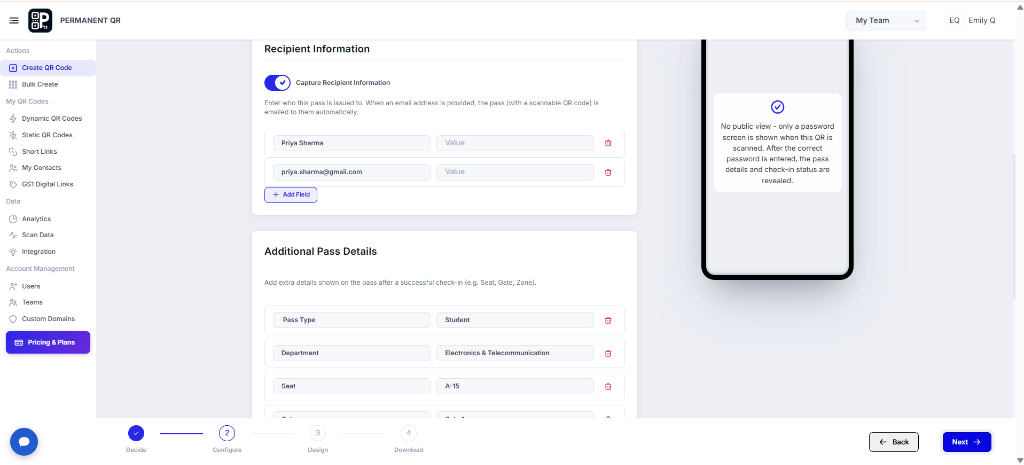Click the GS1 Digital Links item
The height and width of the screenshot is (465, 1024).
(48, 185)
